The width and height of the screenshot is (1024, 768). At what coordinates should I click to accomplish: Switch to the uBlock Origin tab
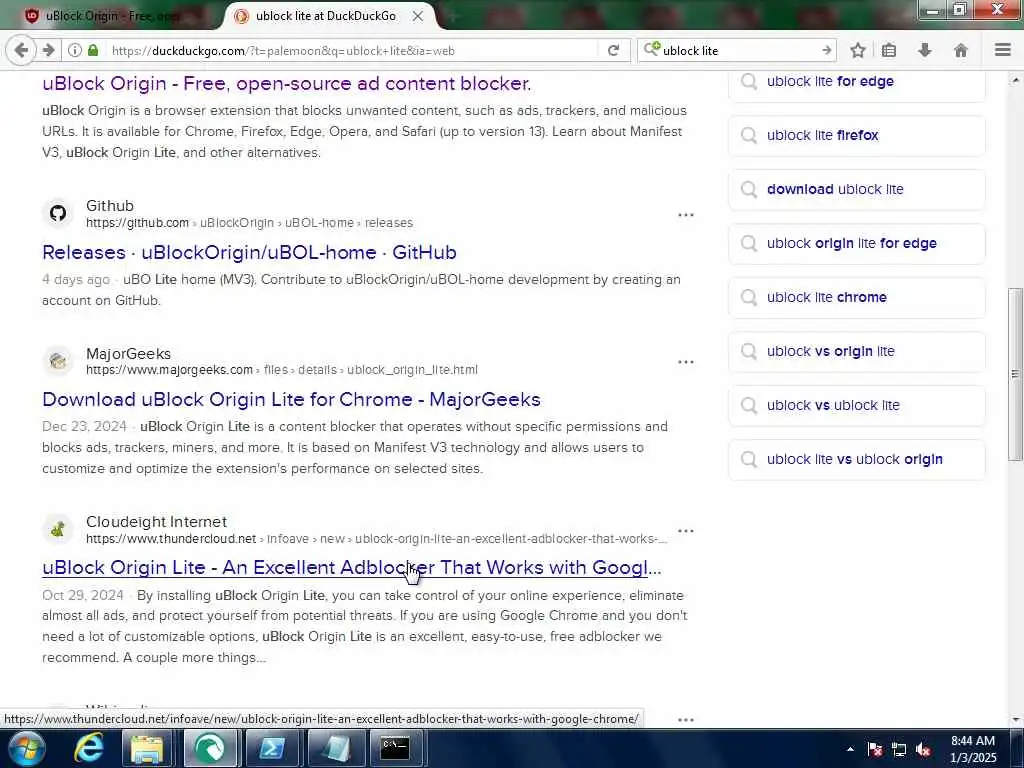(111, 16)
